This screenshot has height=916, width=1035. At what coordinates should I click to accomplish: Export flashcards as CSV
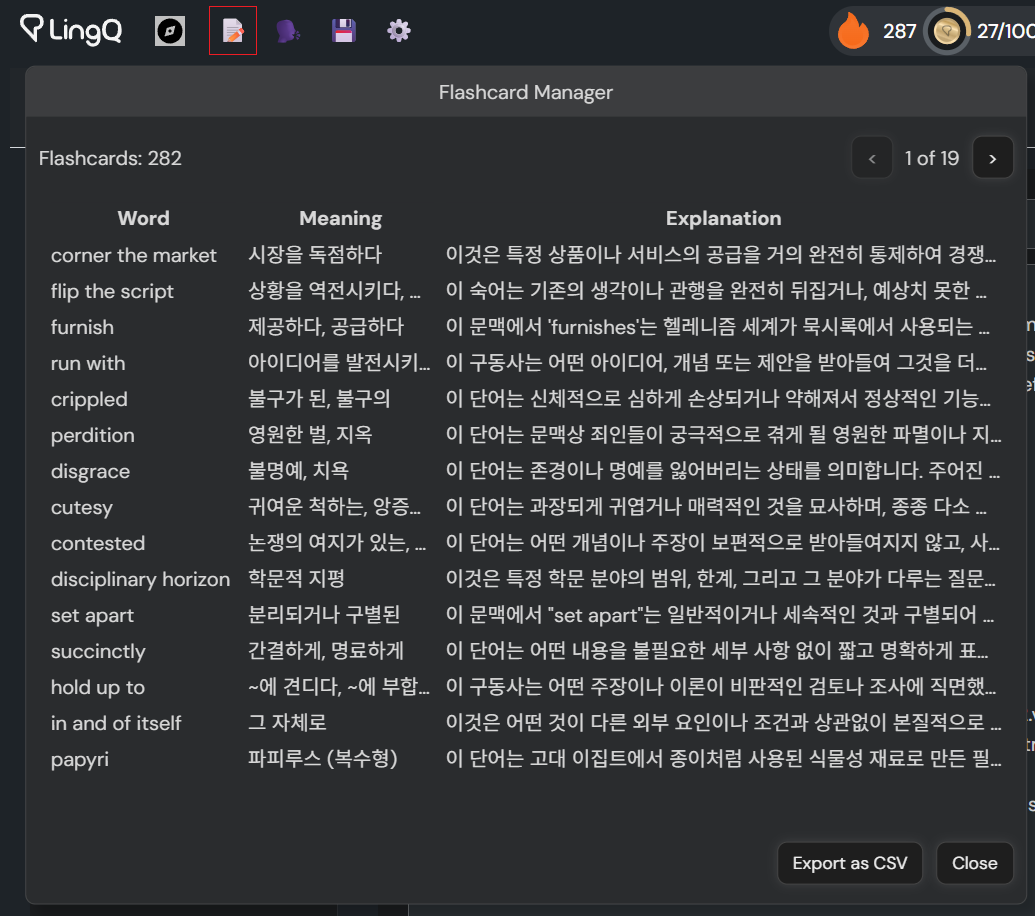850,863
